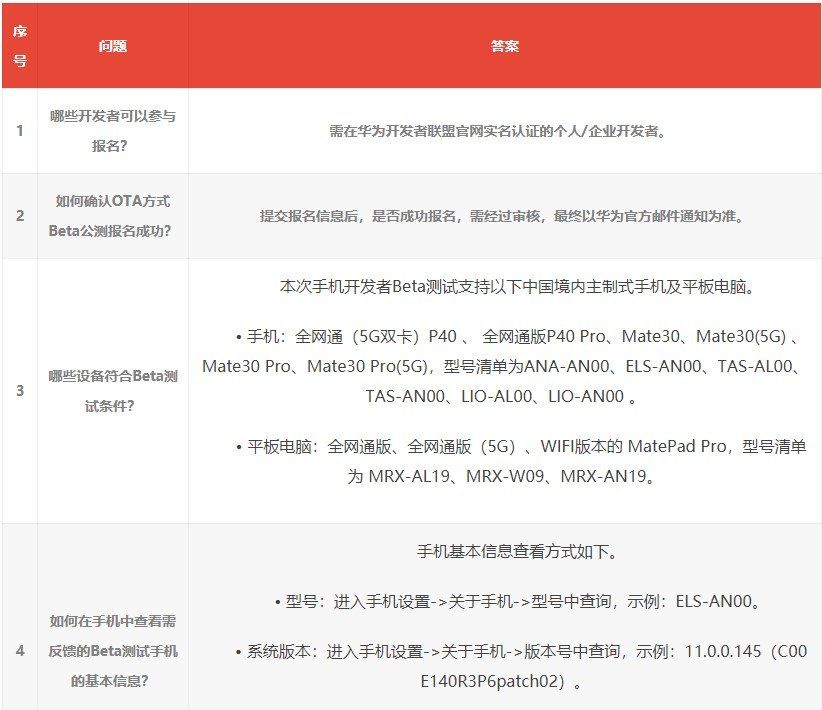822x710 pixels.
Task: Click the line starting Mate30 Pro、Mate30 Pro(5G)
Action: tap(502, 366)
